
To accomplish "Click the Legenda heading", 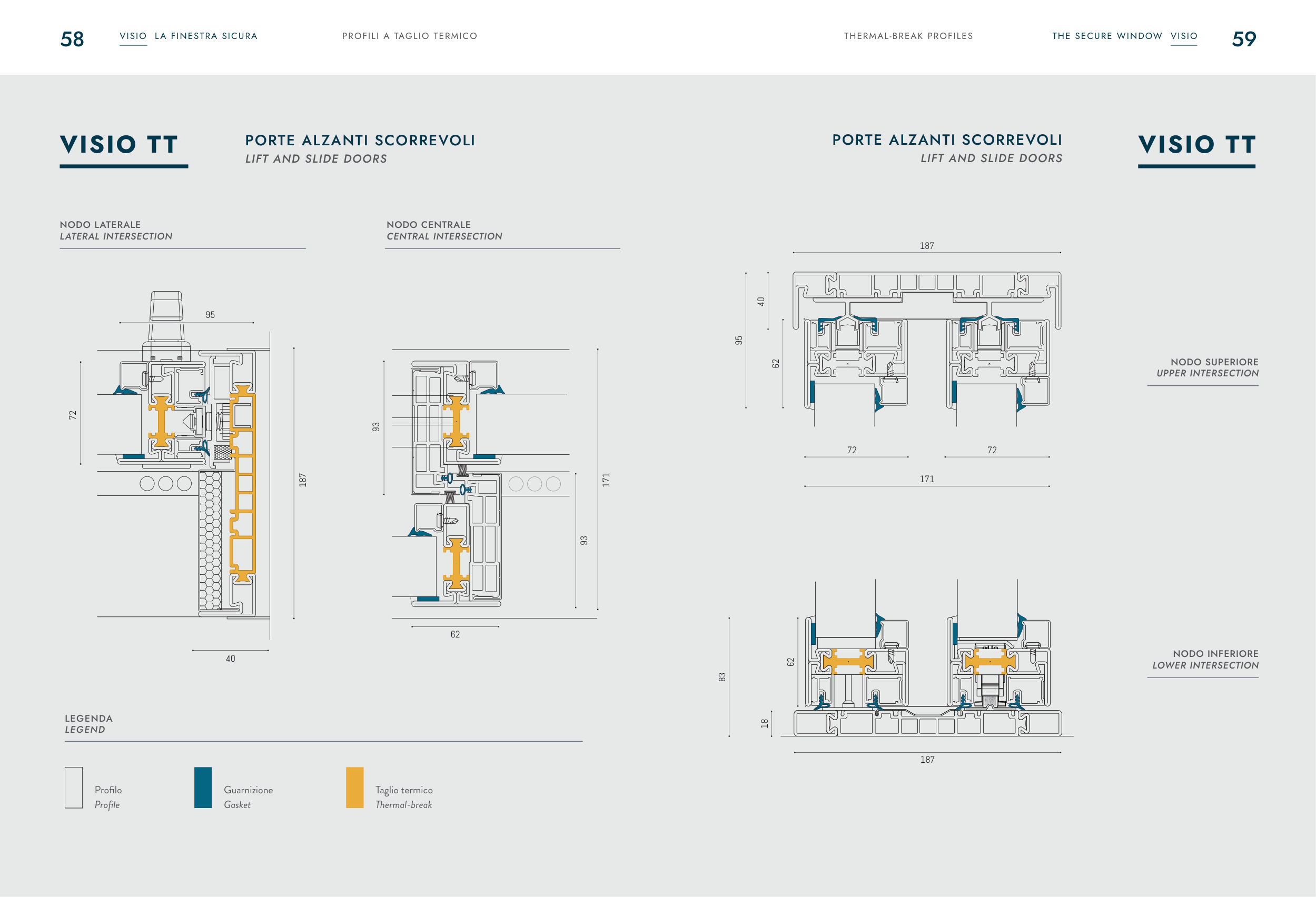I will point(89,719).
